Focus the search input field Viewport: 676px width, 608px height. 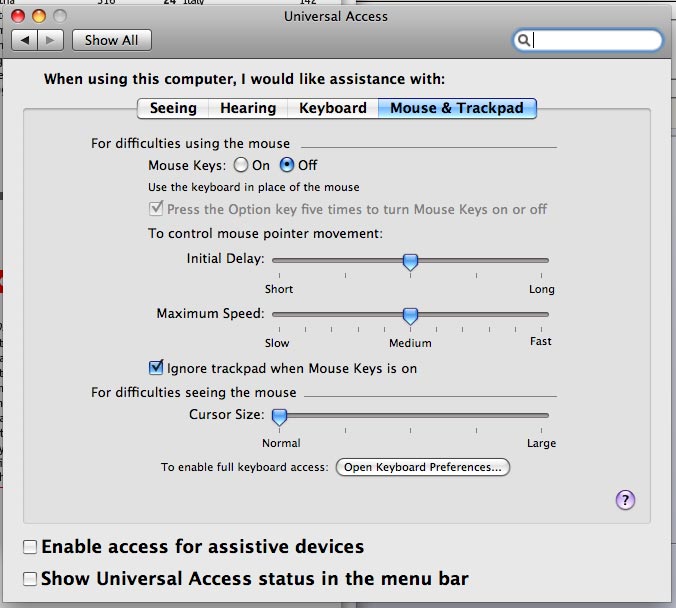tap(588, 40)
